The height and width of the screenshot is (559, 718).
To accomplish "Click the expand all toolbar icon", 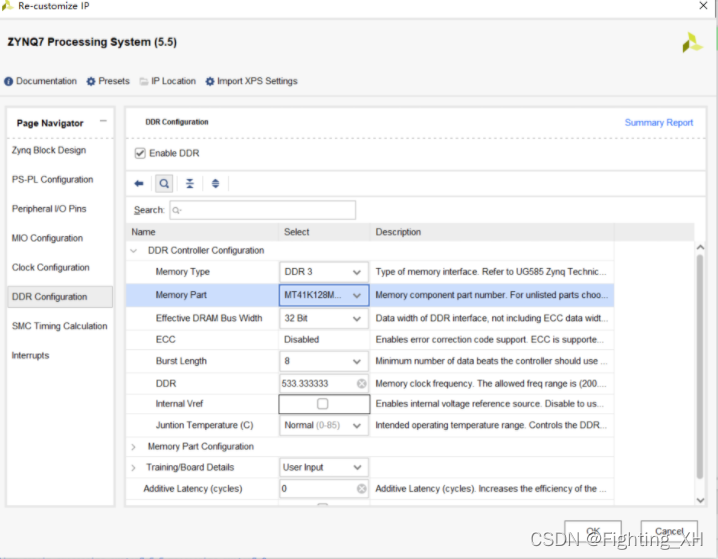I will click(215, 184).
